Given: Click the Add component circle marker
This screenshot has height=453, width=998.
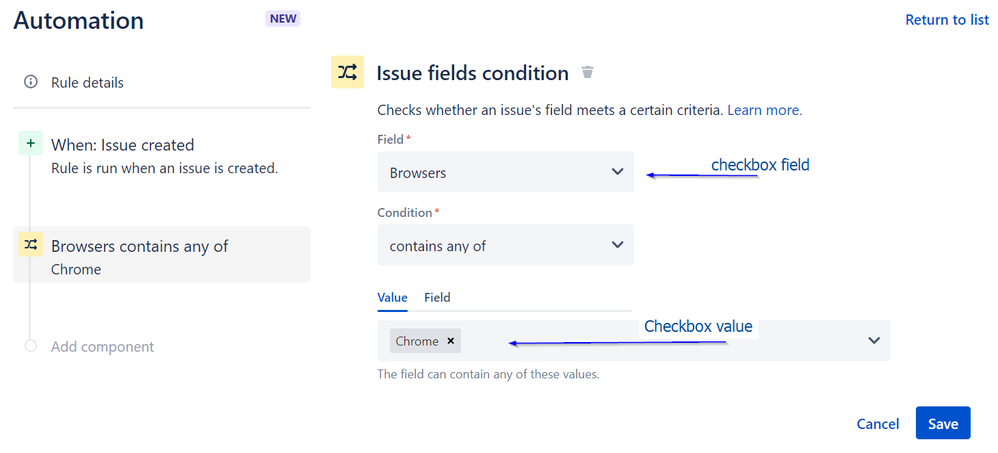Looking at the screenshot, I should pos(31,346).
